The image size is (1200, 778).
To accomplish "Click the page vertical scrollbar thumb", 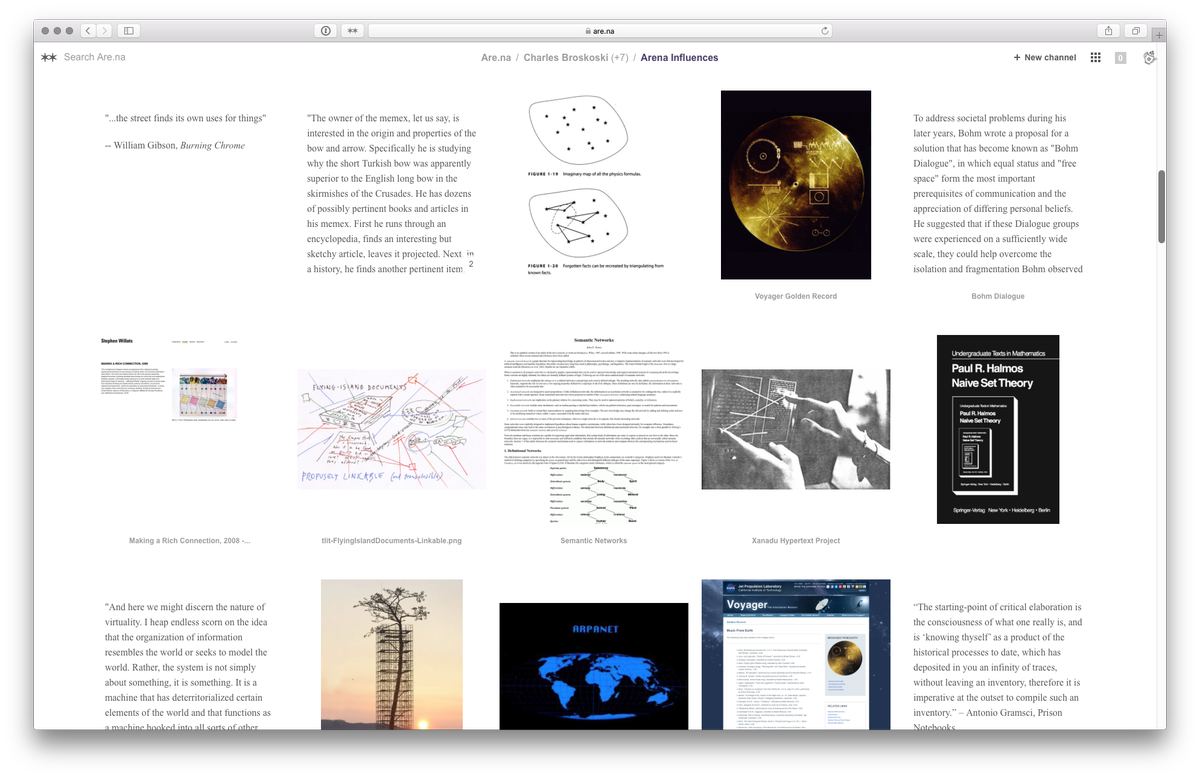I will (x=1161, y=206).
